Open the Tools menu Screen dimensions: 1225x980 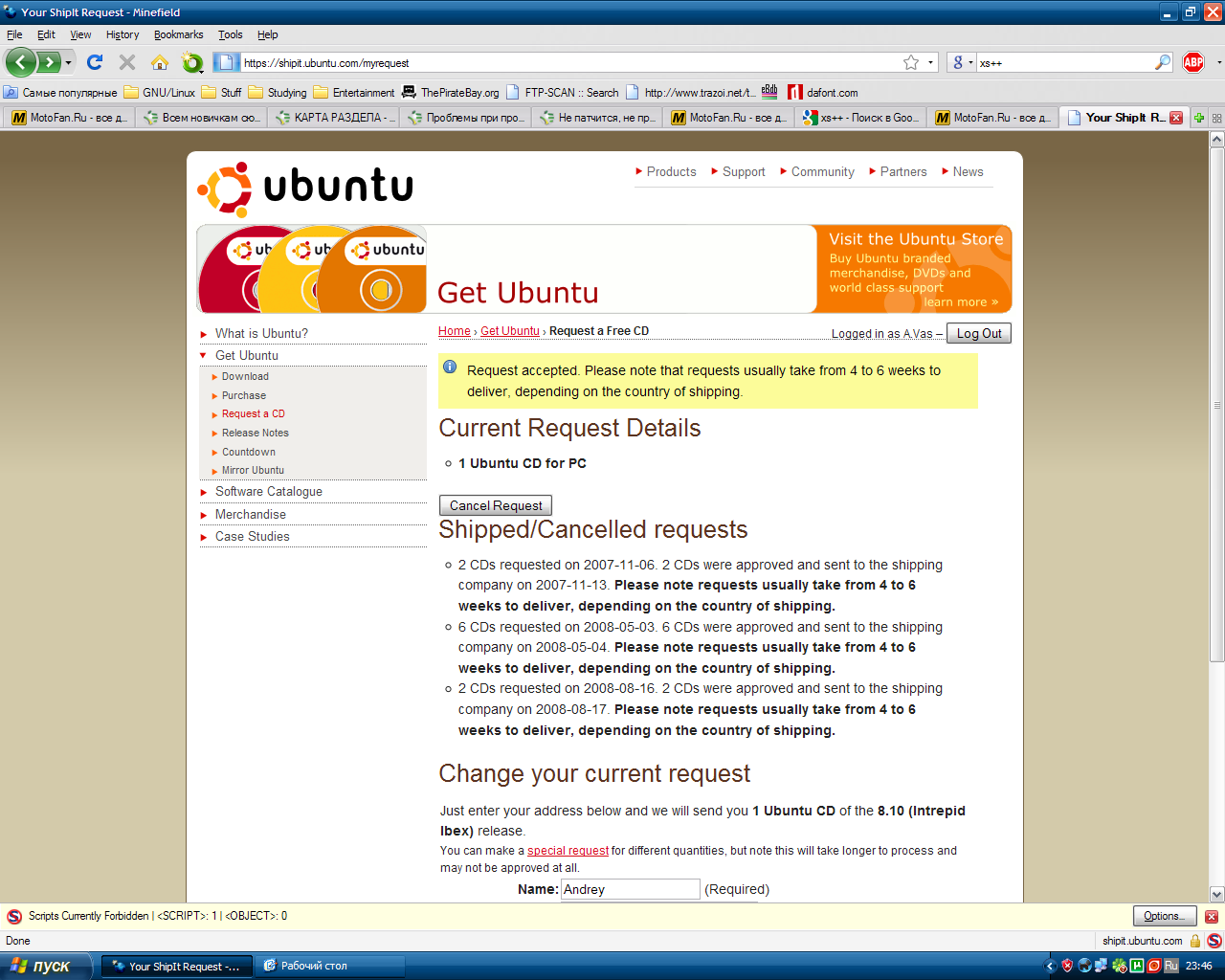(231, 34)
